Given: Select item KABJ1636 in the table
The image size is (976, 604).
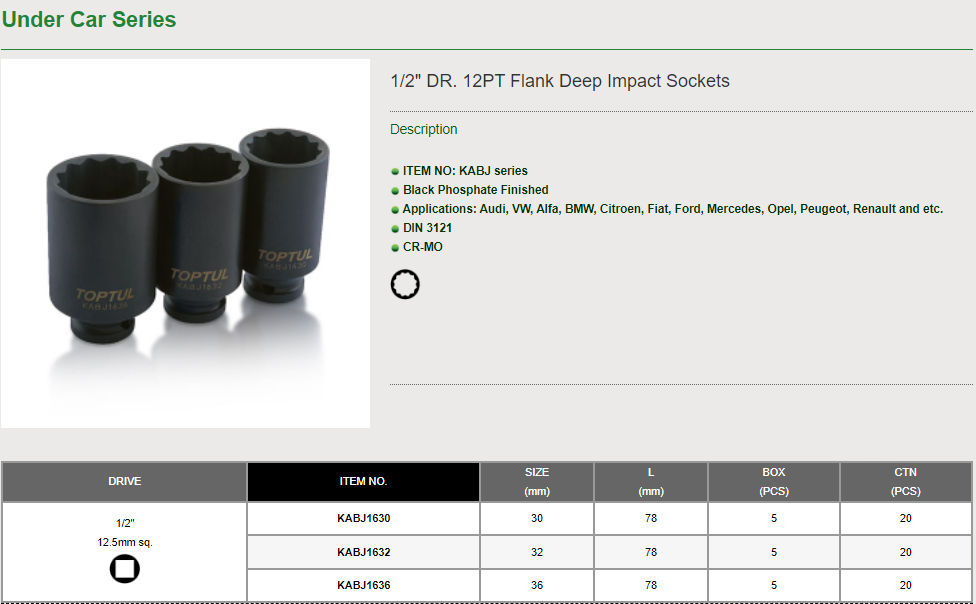Looking at the screenshot, I should click(x=364, y=585).
